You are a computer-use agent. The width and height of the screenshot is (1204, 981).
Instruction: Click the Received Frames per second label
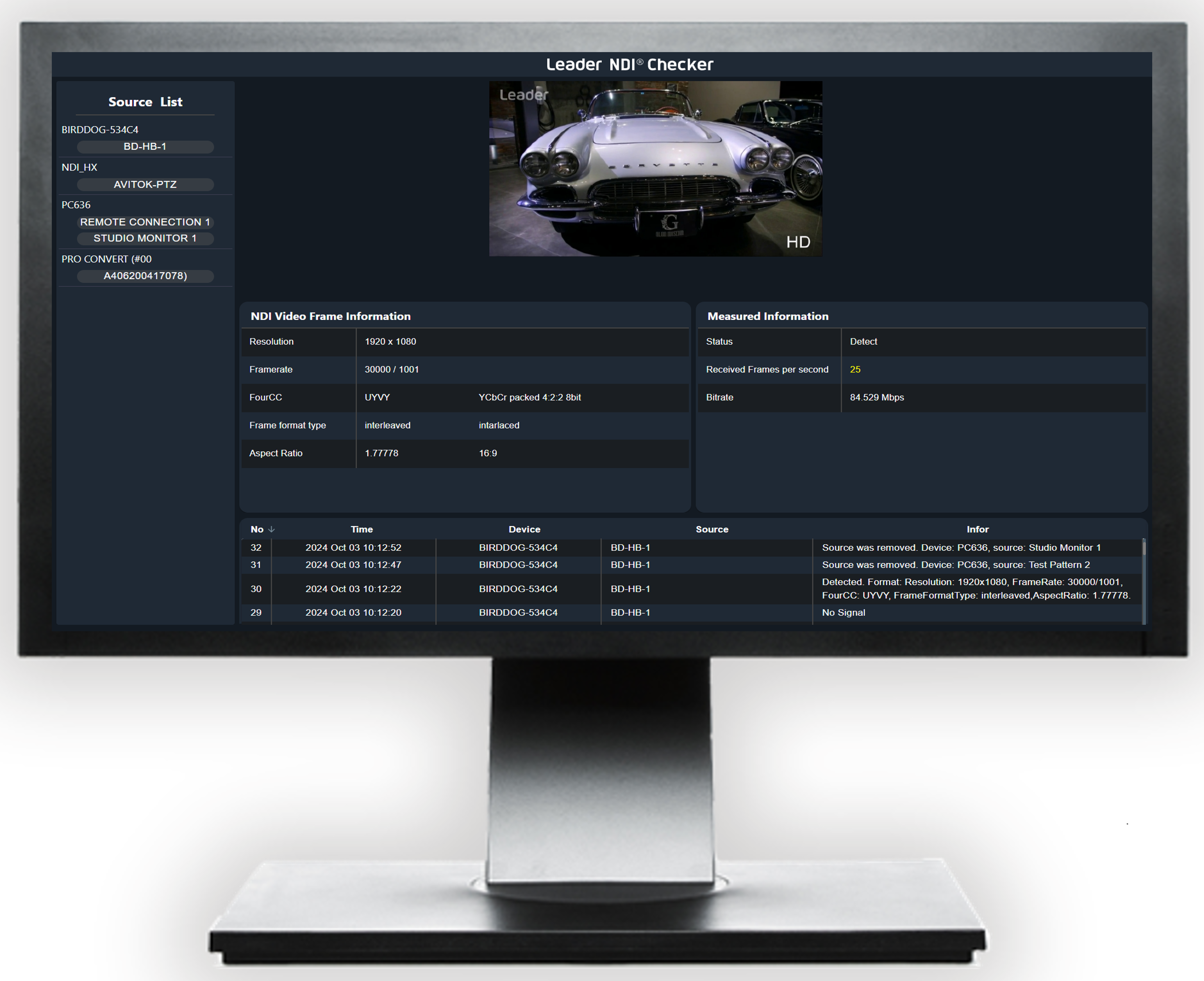click(767, 369)
